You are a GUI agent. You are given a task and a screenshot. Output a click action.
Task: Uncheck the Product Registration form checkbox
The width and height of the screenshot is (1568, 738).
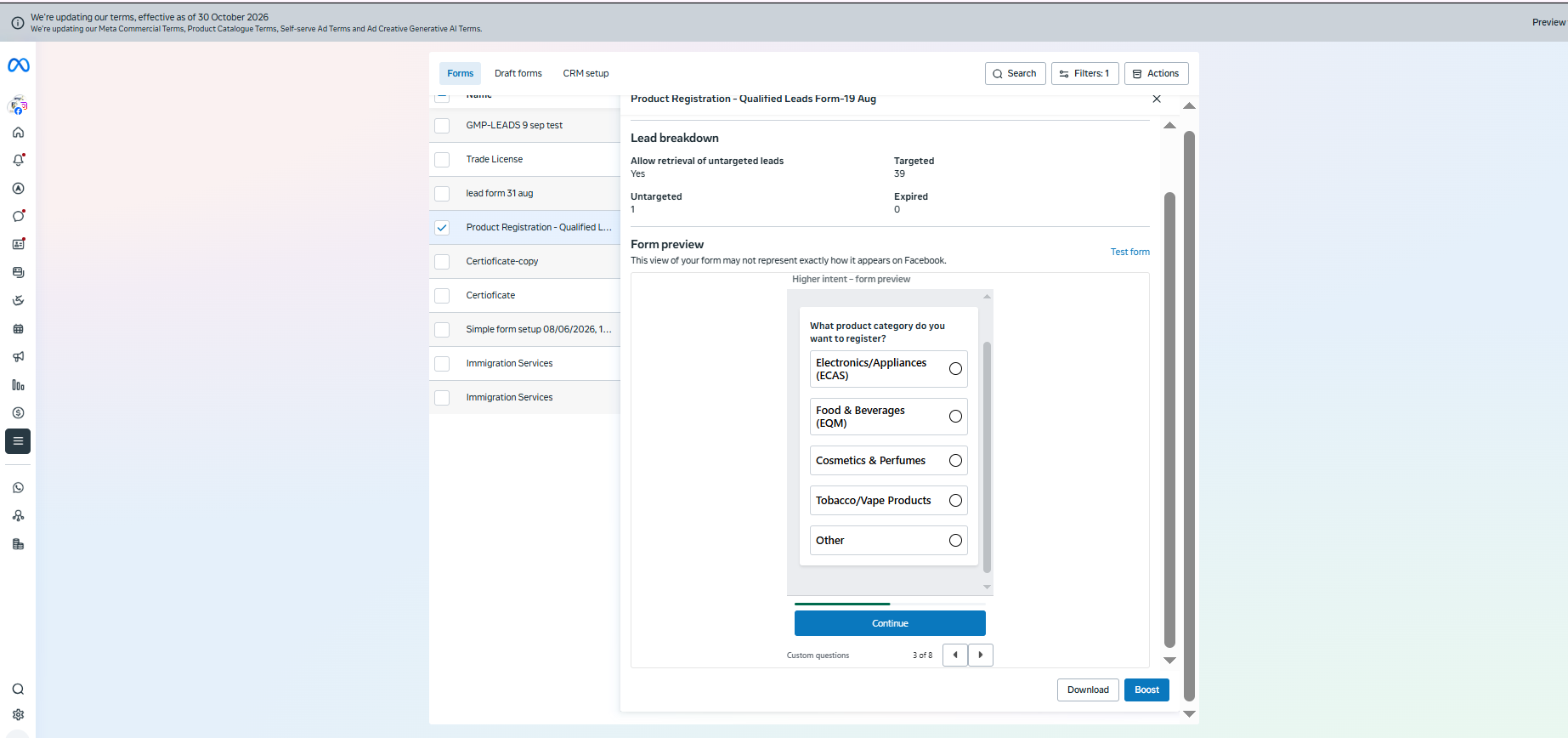point(442,228)
